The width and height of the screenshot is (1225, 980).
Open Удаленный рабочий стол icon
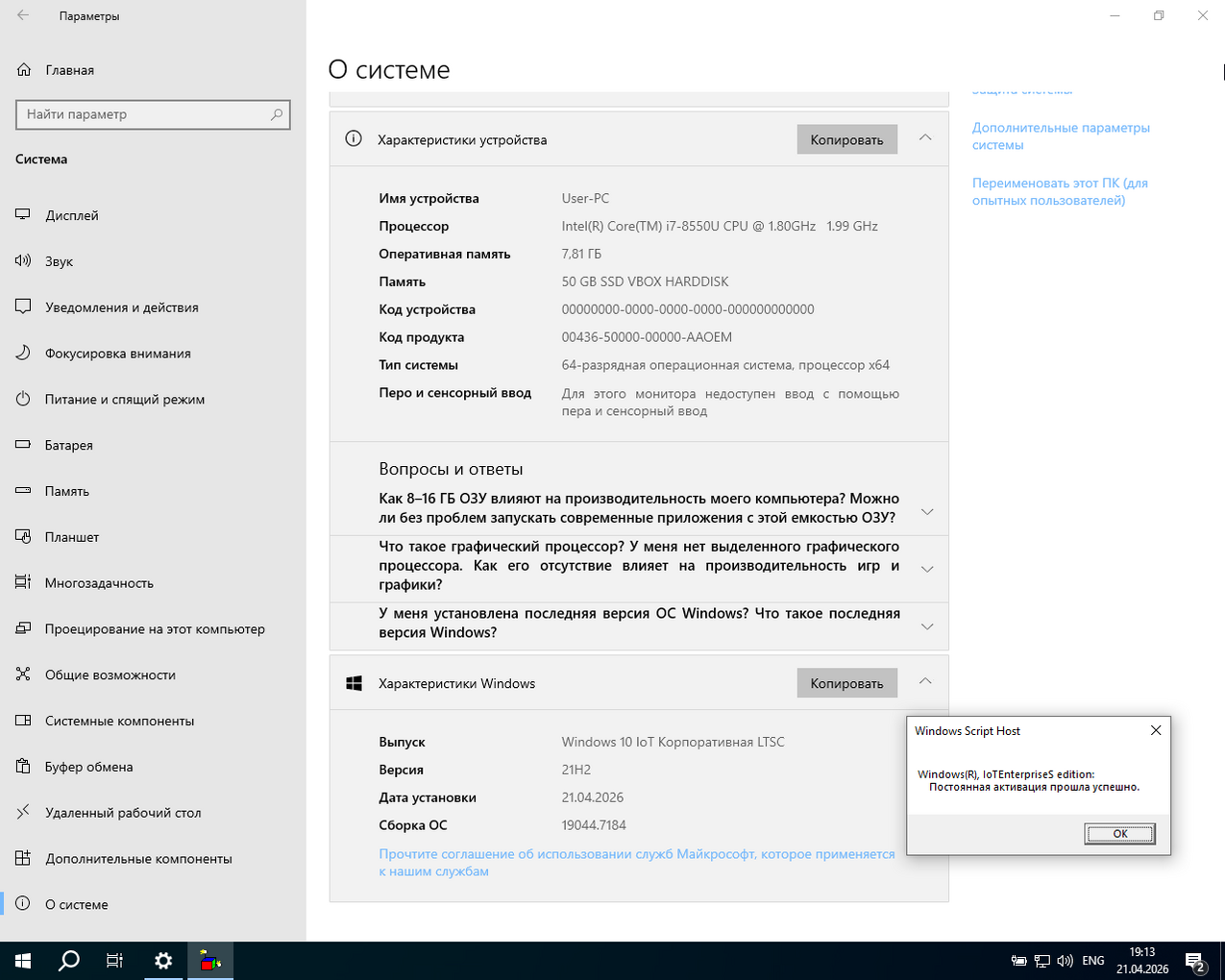[23, 813]
